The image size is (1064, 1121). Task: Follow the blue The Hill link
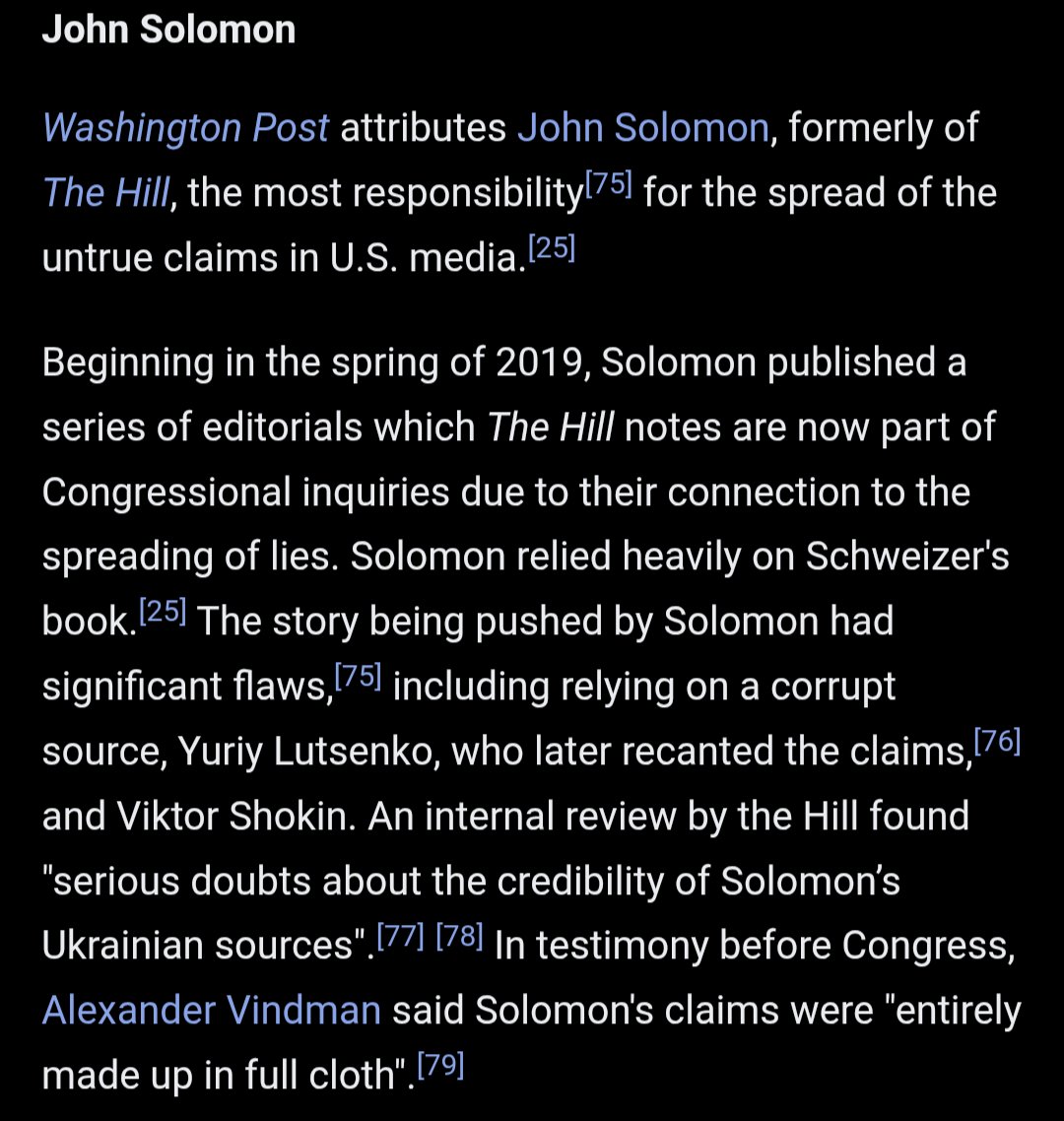105,192
